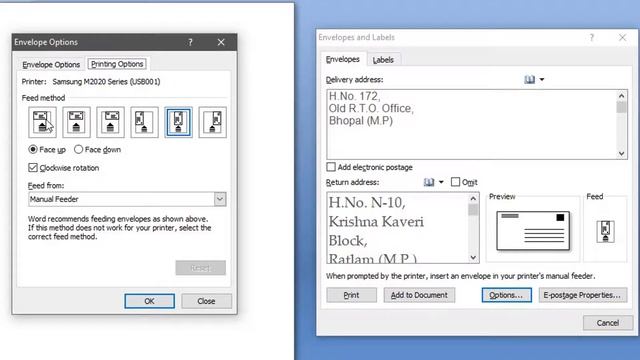Select the third feed method icon

click(110, 122)
